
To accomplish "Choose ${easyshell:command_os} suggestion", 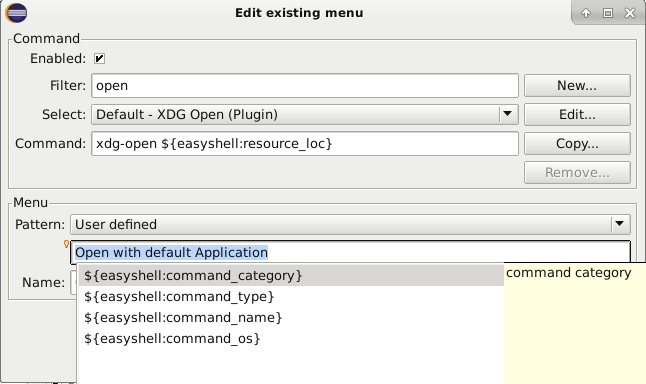I will coord(290,338).
